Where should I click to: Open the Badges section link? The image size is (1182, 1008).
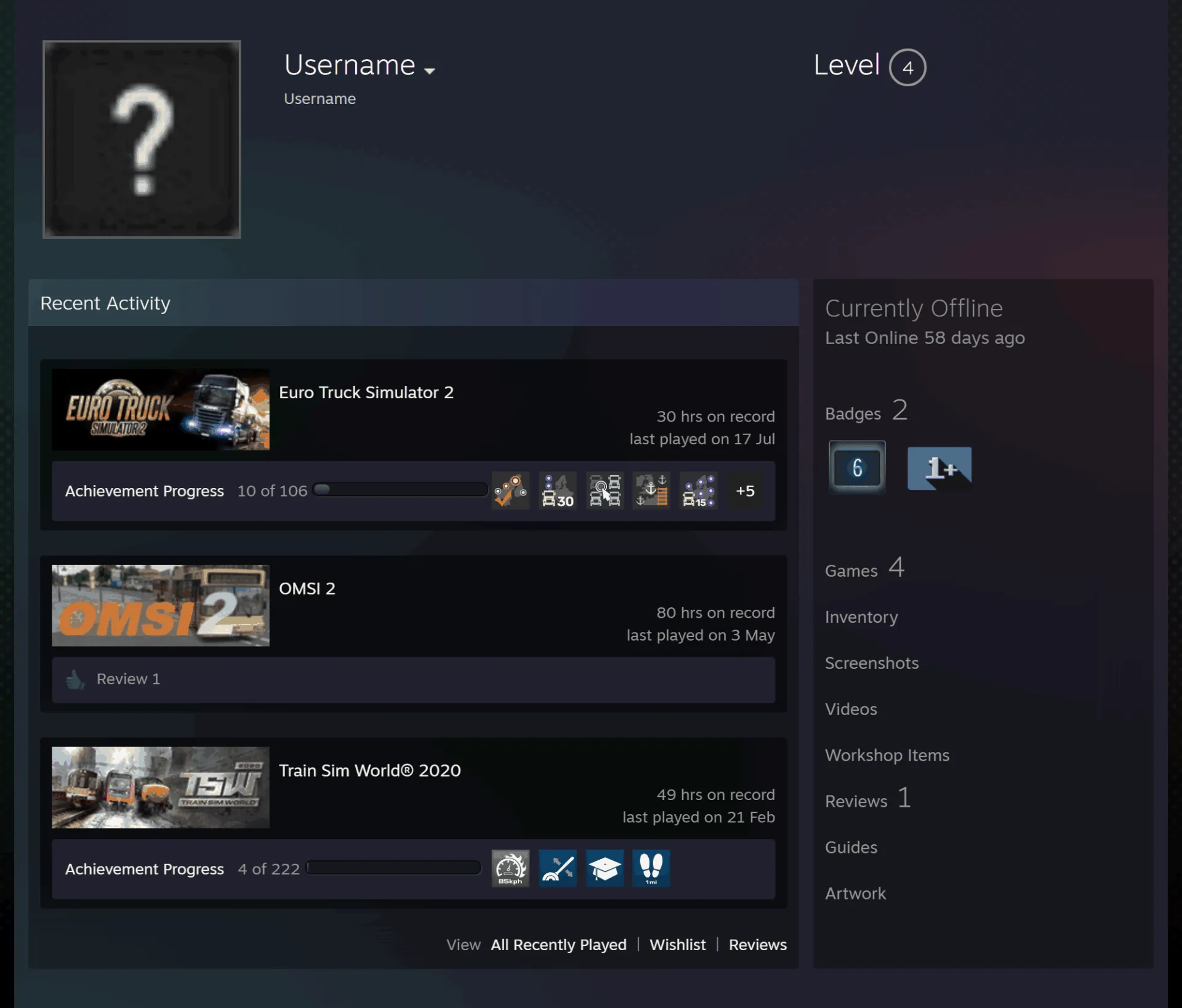click(866, 411)
